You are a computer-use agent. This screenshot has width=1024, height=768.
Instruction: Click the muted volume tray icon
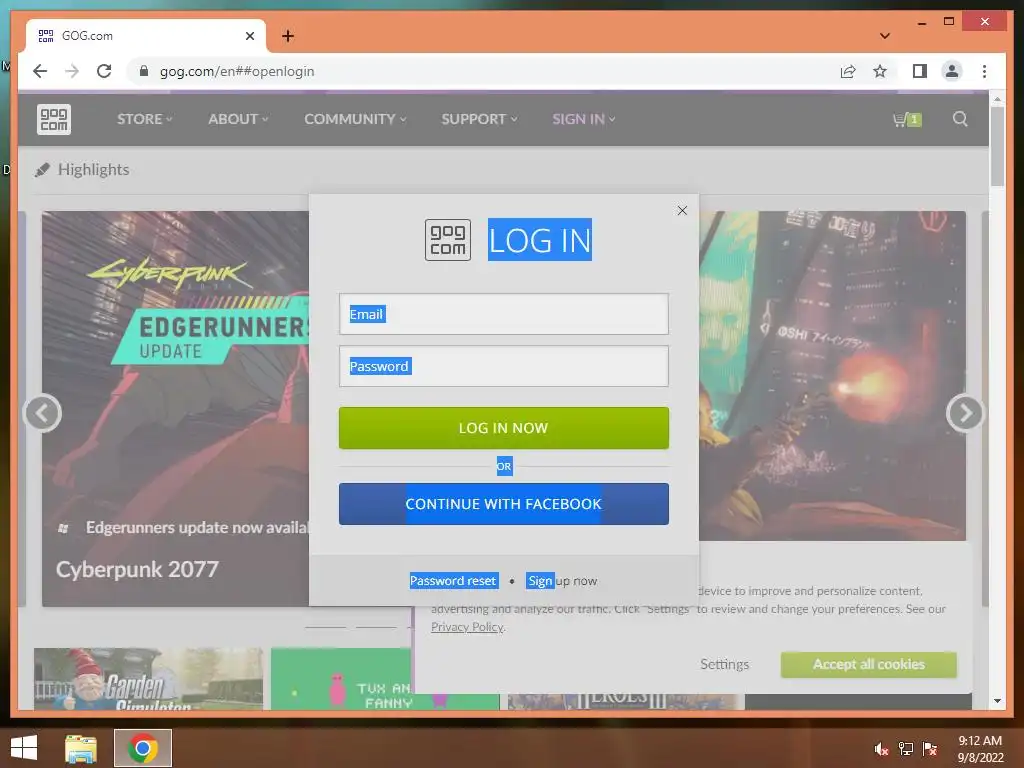tap(881, 748)
